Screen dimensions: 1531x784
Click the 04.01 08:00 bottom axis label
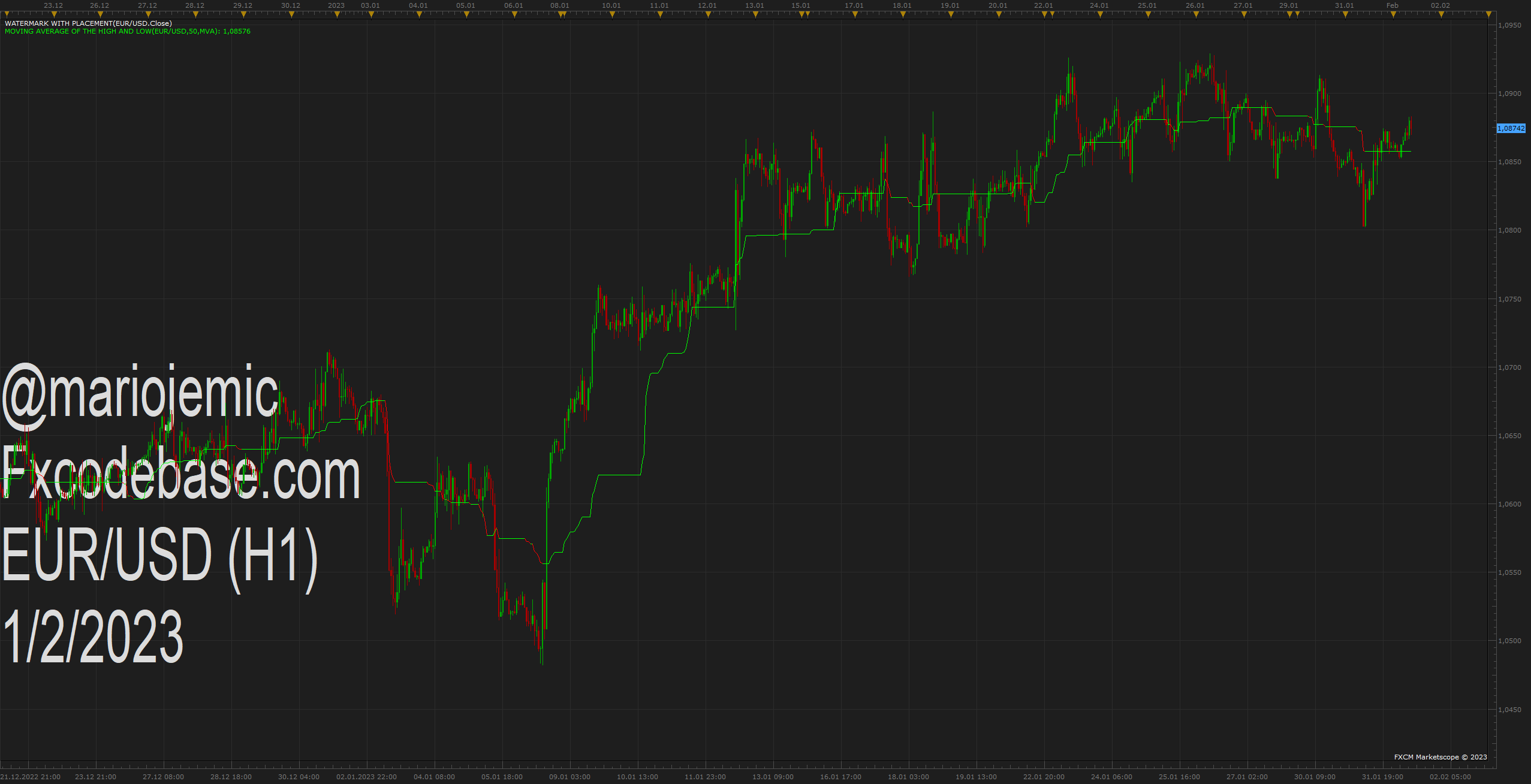435,777
